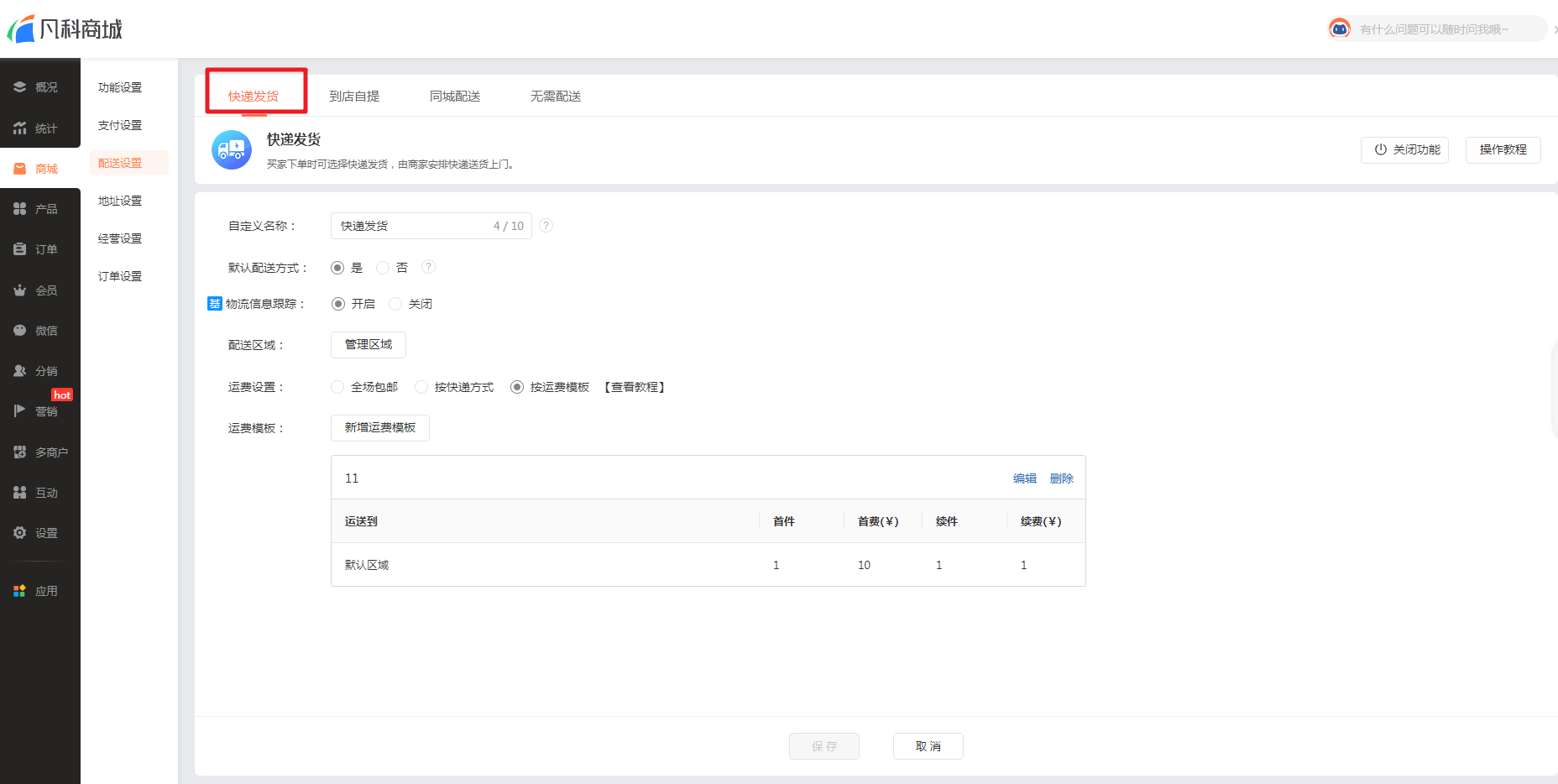The width and height of the screenshot is (1558, 784).
Task: Click the 续费(¥) column header
Action: pos(1041,521)
